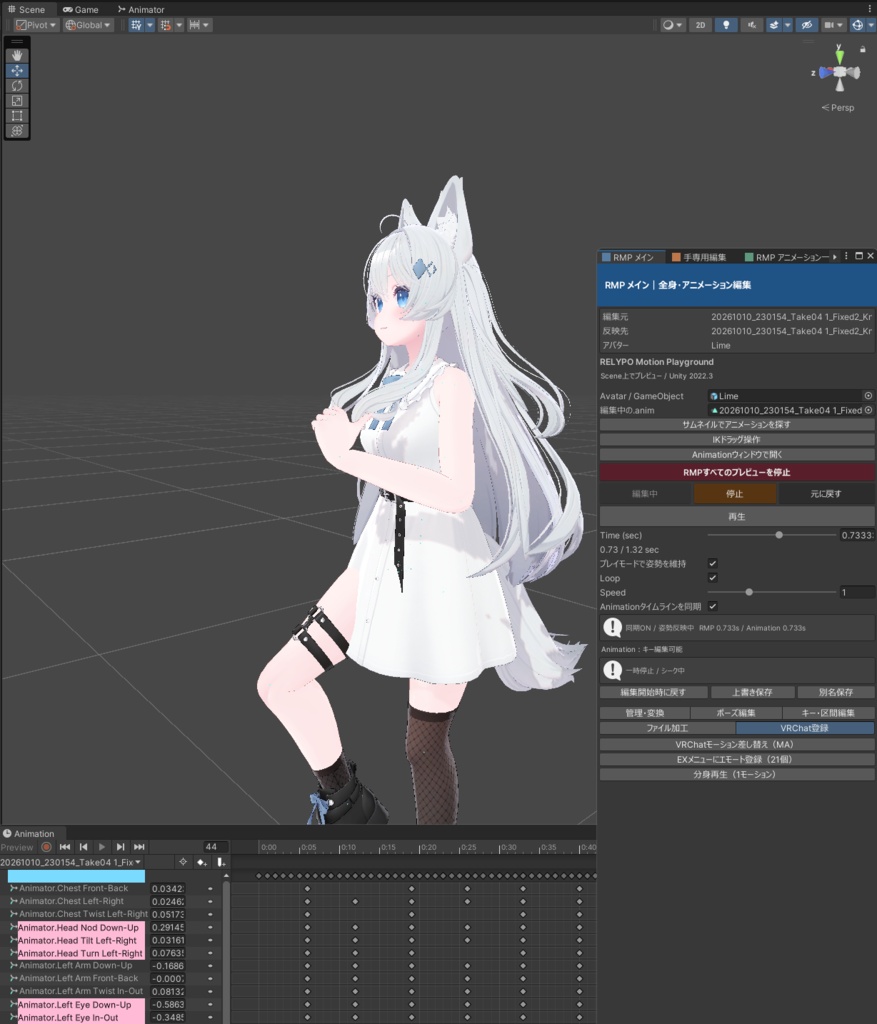Toggle hidden objects visibility eye icon
Viewport: 877px width, 1024px height.
point(807,25)
